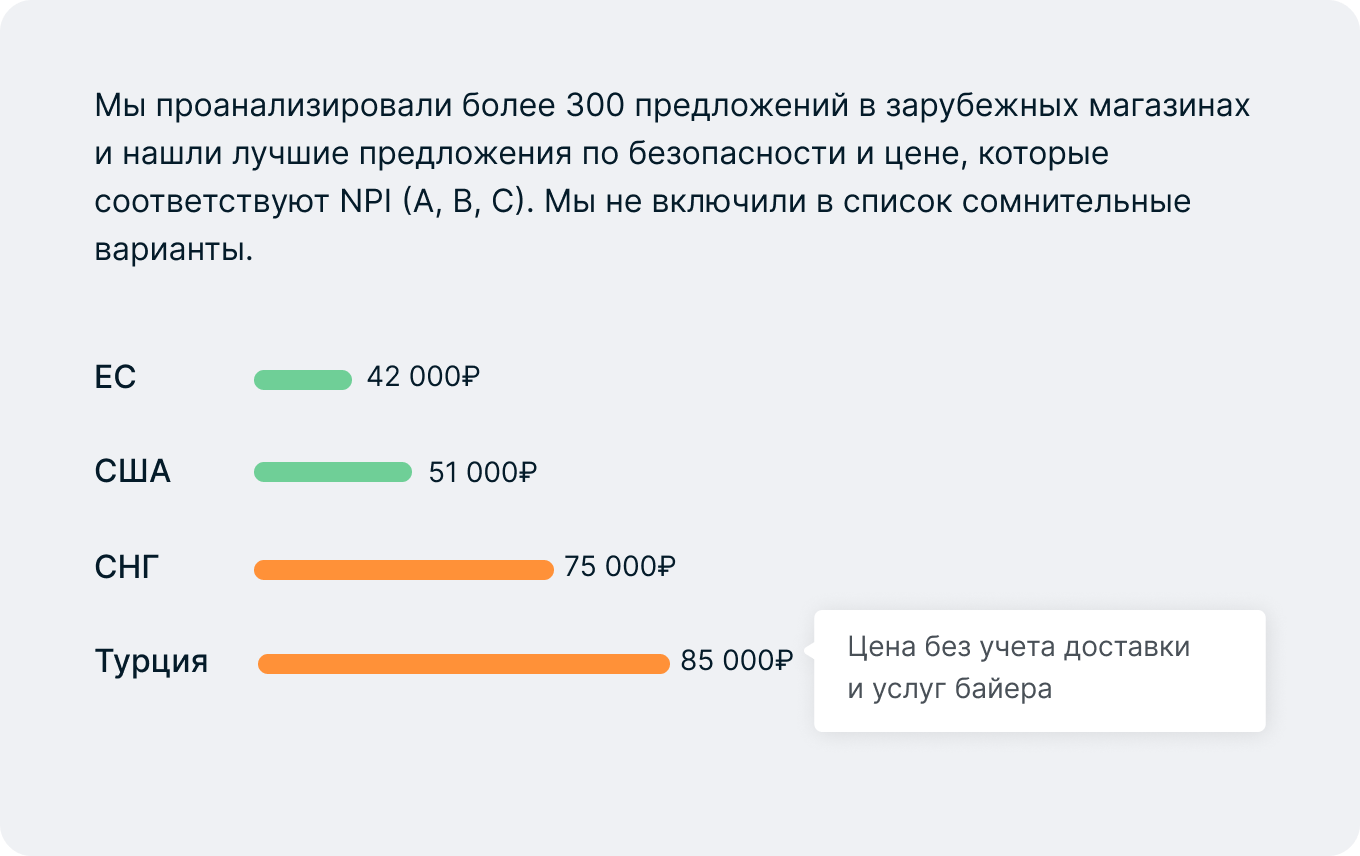Click the 42 000₽ price value
This screenshot has width=1360, height=856.
click(x=425, y=377)
